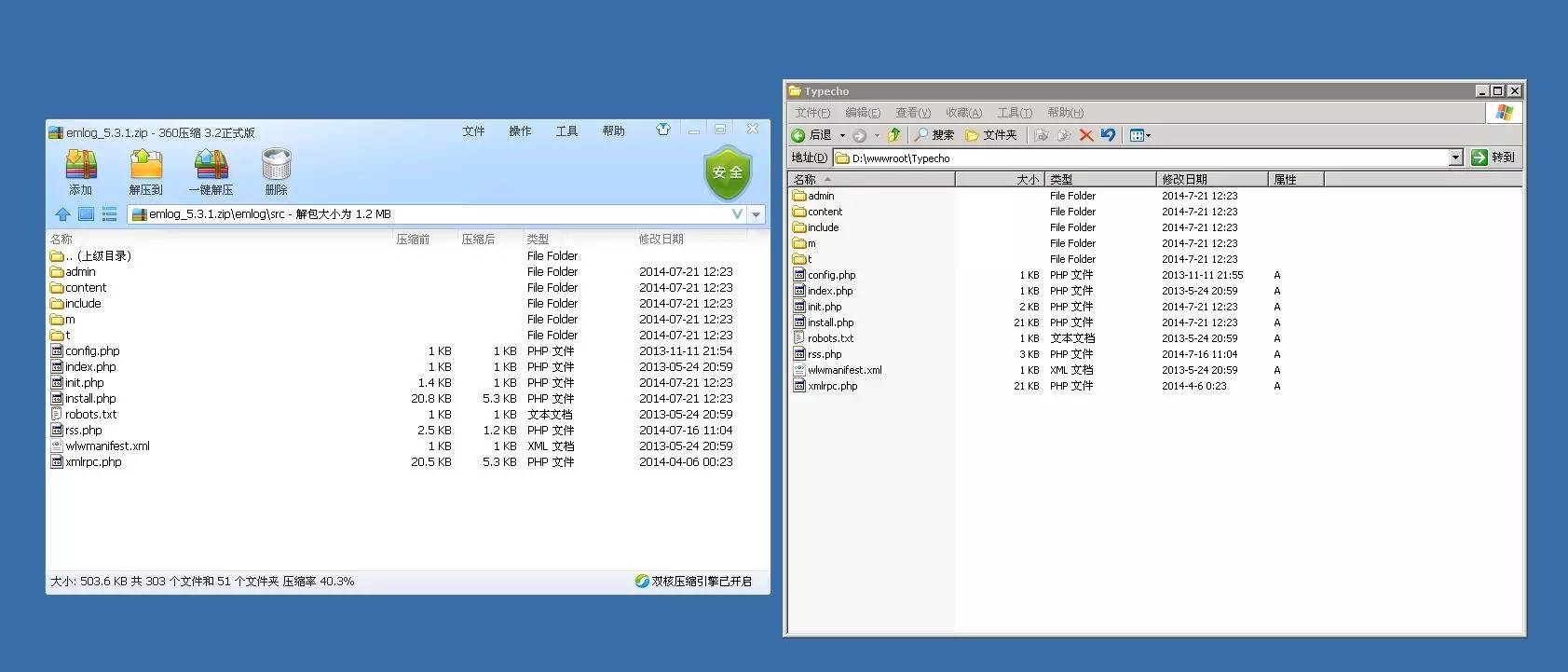This screenshot has height=672, width=1568.
Task: Select the m folder in Typecho window
Action: [x=804, y=243]
